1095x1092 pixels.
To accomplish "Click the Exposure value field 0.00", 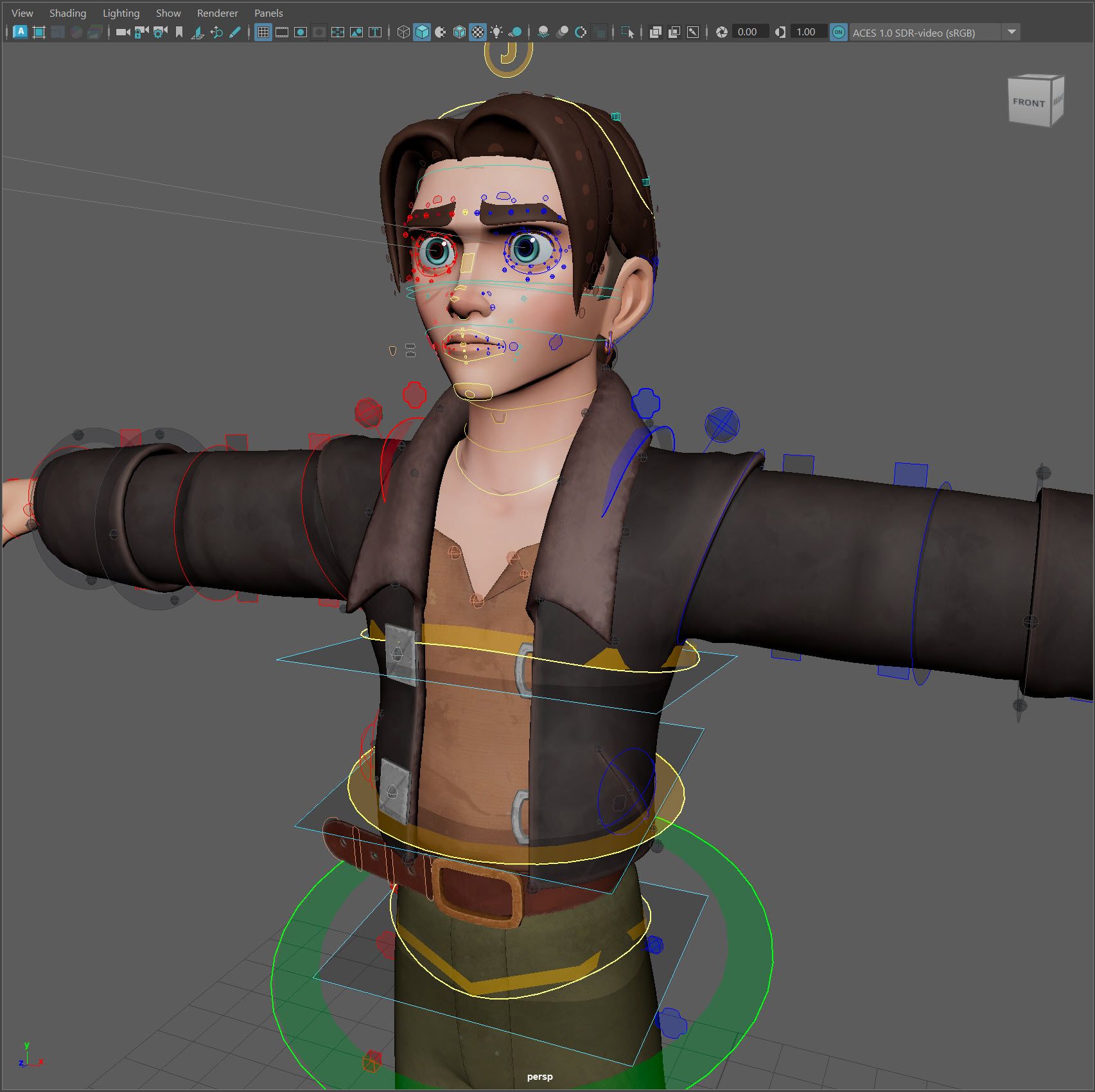I will pyautogui.click(x=750, y=31).
